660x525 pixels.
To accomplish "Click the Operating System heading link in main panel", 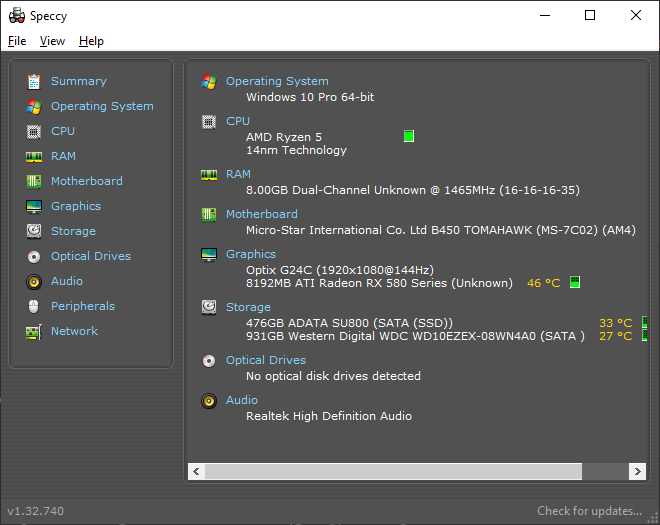I will click(277, 81).
